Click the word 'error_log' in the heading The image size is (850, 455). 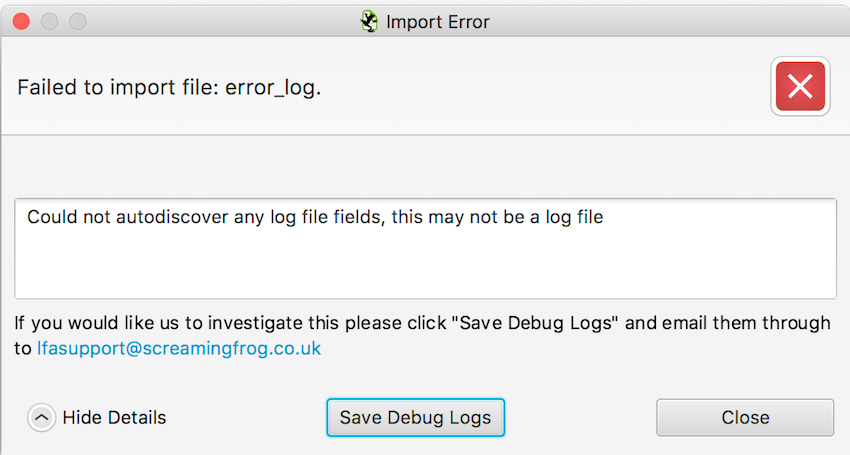click(x=270, y=87)
